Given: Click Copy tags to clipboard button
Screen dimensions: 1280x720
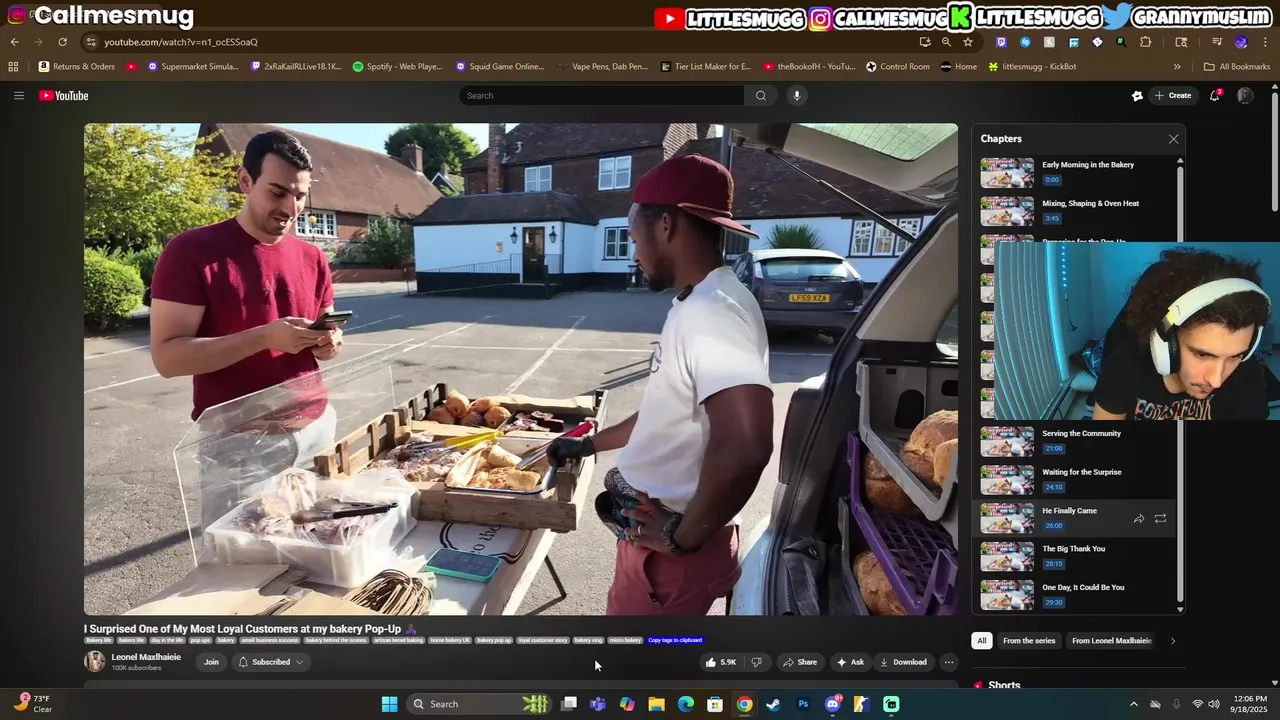Looking at the screenshot, I should click(x=675, y=640).
